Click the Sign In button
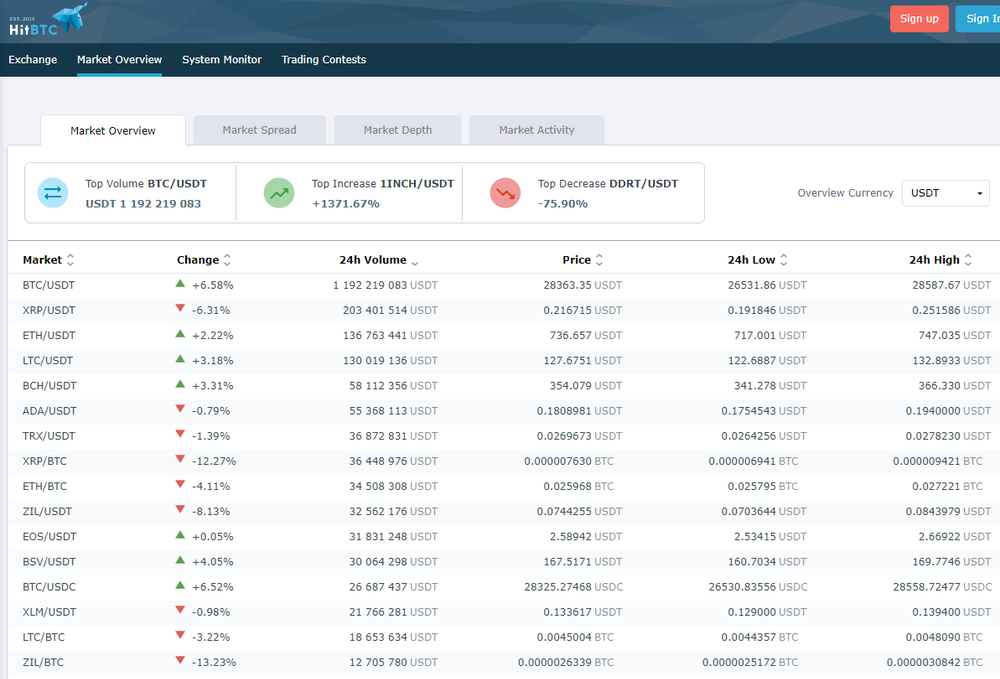This screenshot has height=679, width=1000. click(x=980, y=18)
